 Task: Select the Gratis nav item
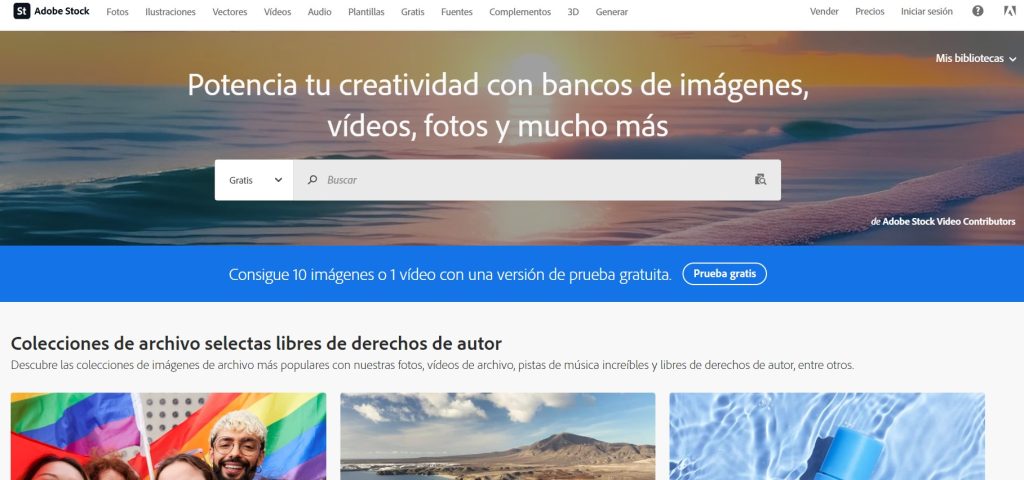(413, 12)
